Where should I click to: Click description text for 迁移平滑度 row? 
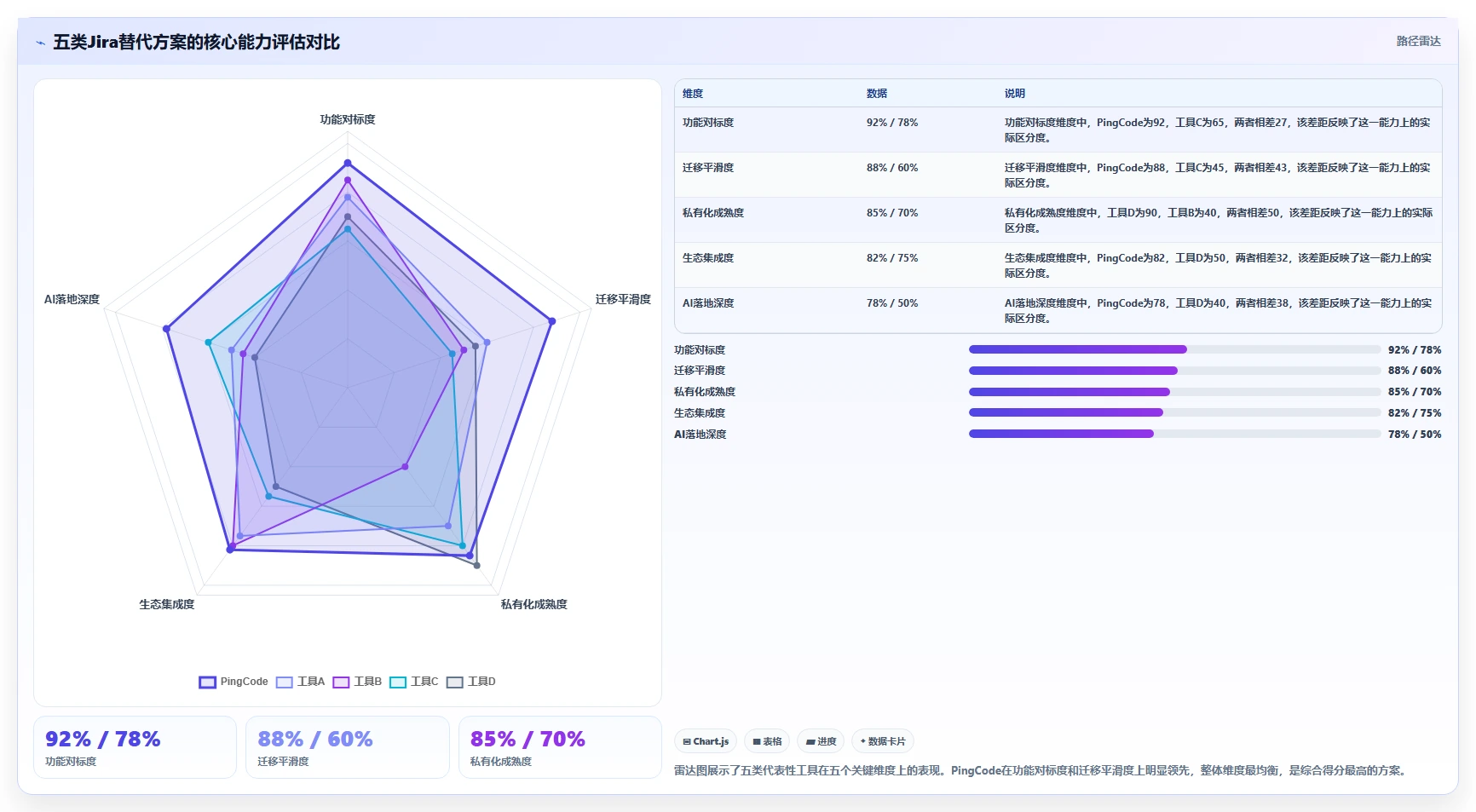click(x=1218, y=176)
